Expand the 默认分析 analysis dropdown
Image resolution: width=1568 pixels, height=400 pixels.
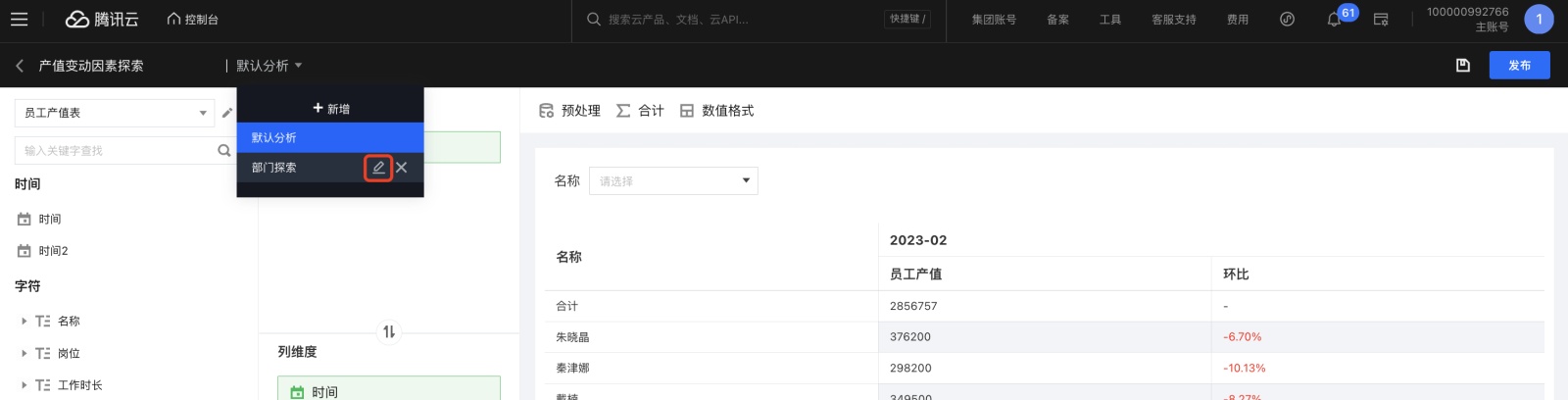pyautogui.click(x=269, y=66)
